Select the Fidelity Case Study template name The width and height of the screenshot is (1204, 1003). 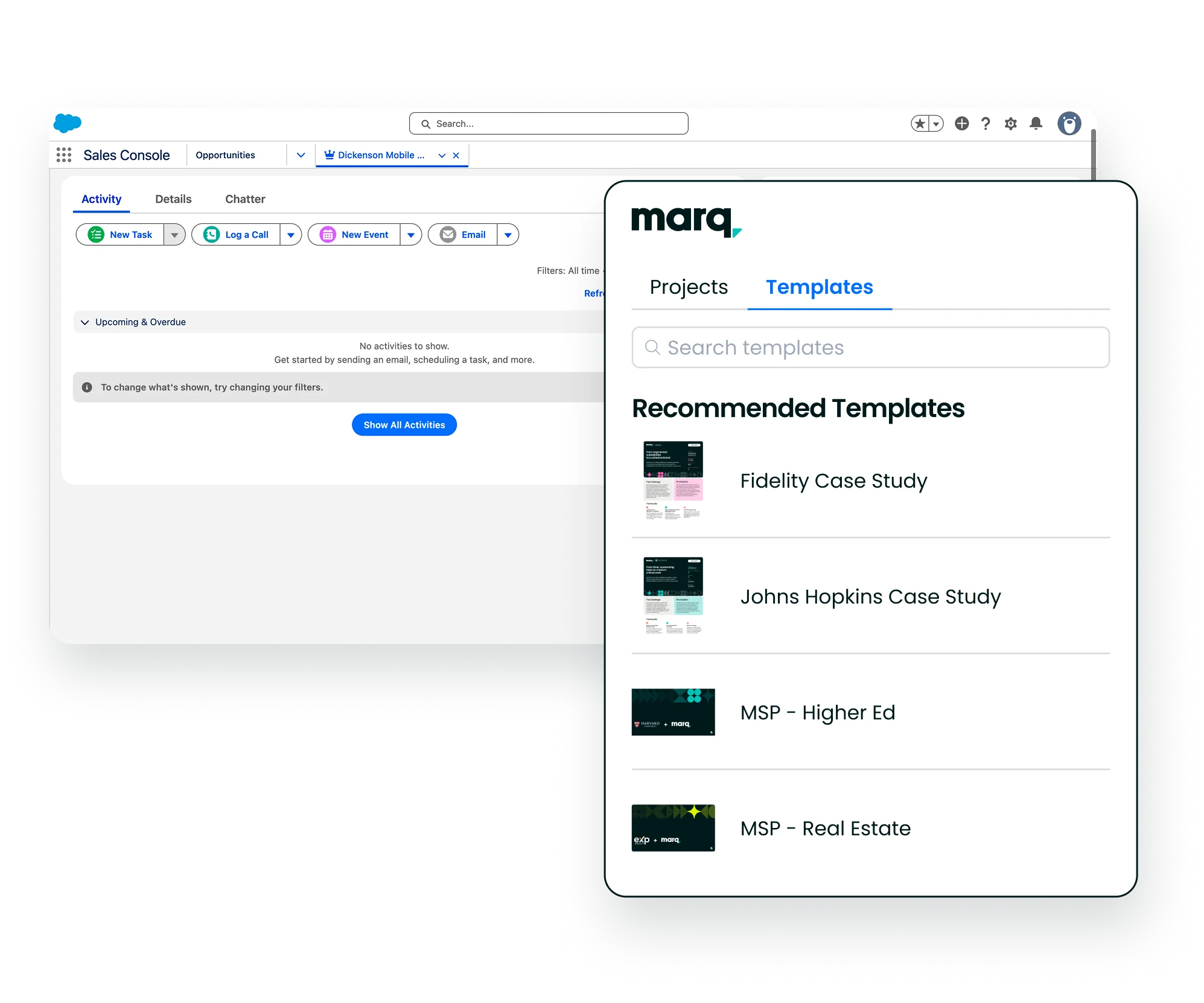point(833,481)
